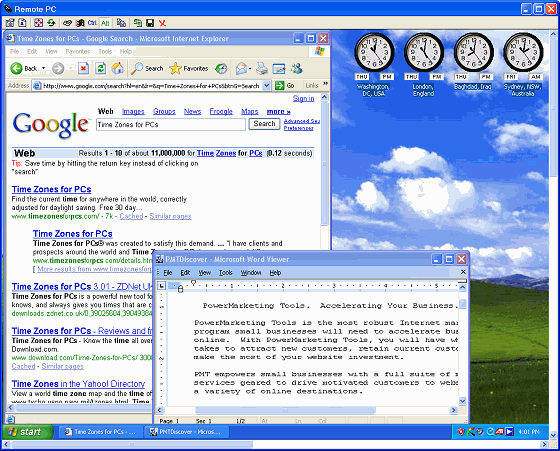Toggle the Ctrl key button in Remote PC toolbar
The height and width of the screenshot is (451, 560).
point(92,23)
